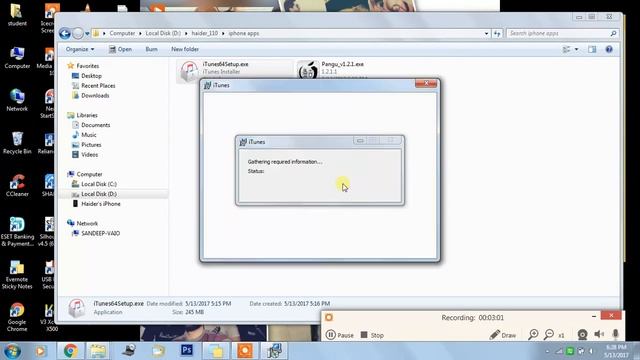Viewport: 640px width, 360px height.
Task: Select Computer in the address breadcrumb
Action: pos(122,33)
